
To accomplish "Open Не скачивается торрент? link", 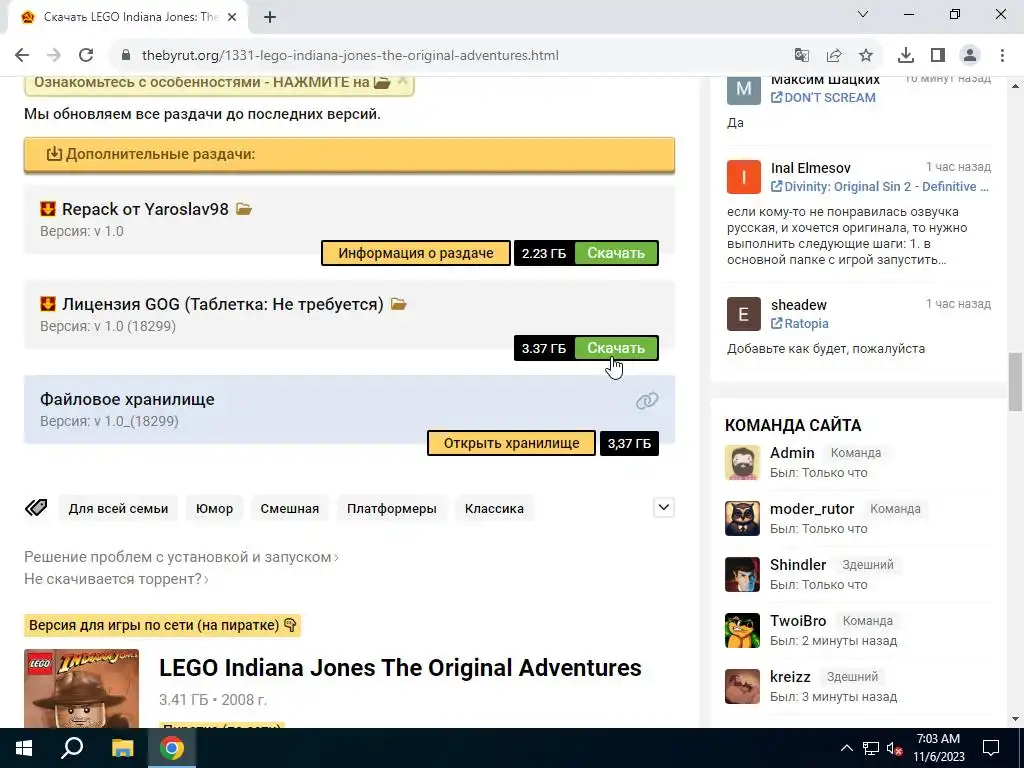I will [x=116, y=579].
